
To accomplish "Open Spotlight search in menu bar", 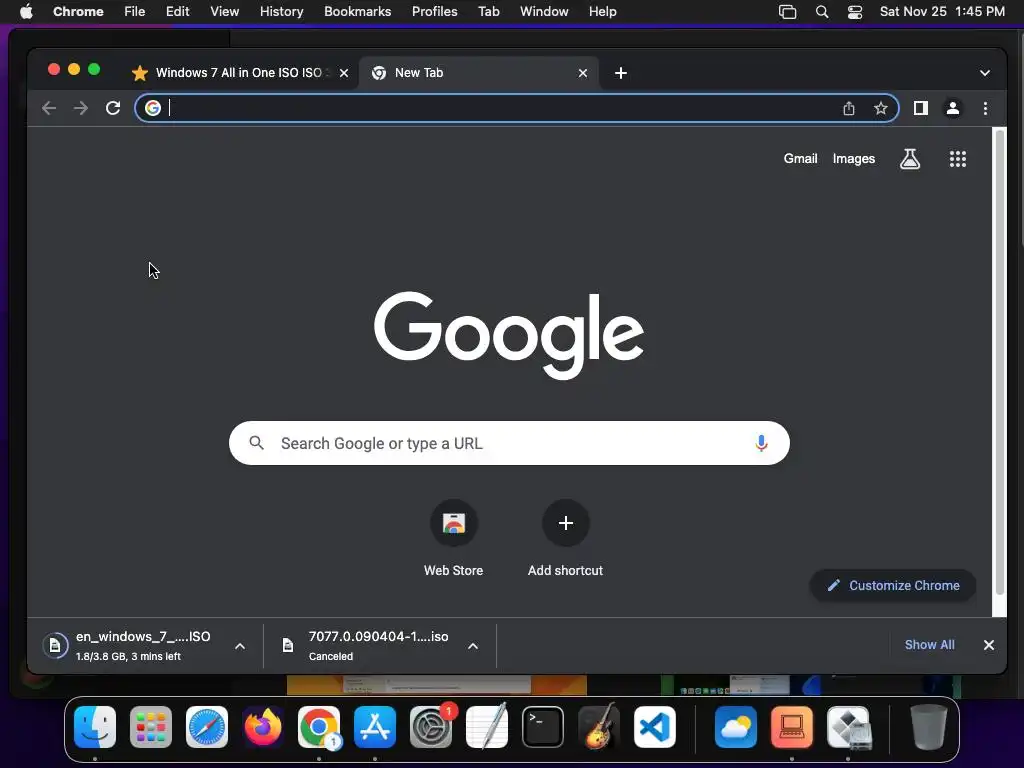I will 822,12.
